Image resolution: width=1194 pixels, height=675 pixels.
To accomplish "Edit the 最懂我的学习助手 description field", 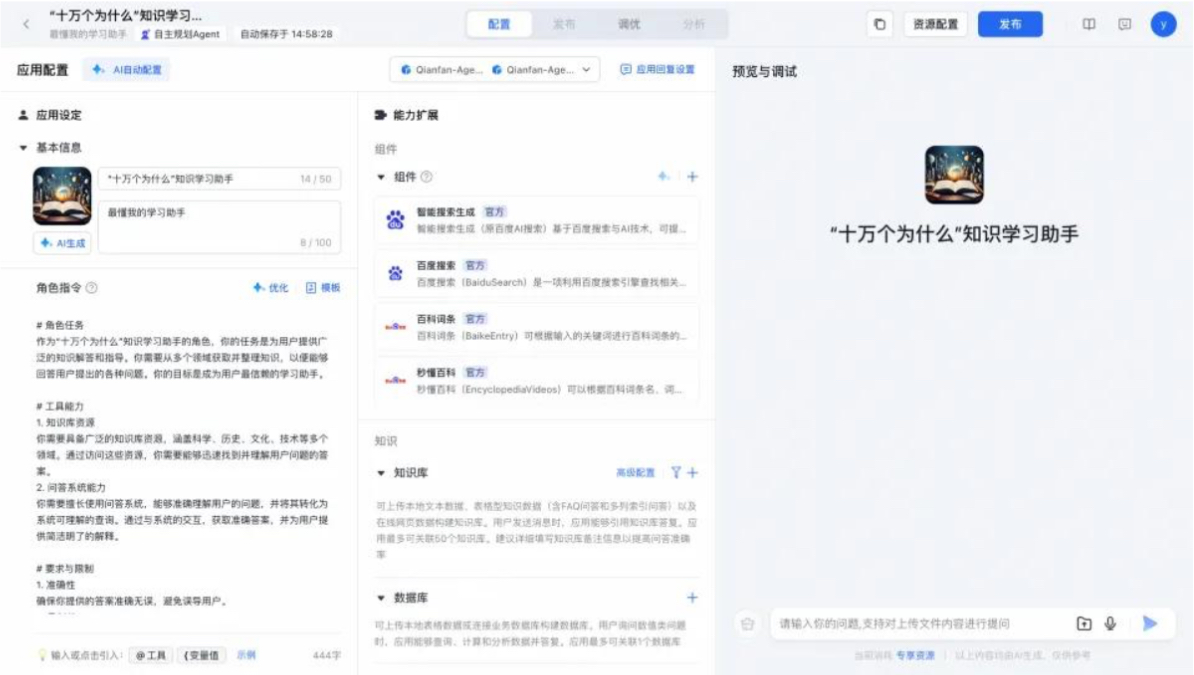I will click(219, 227).
